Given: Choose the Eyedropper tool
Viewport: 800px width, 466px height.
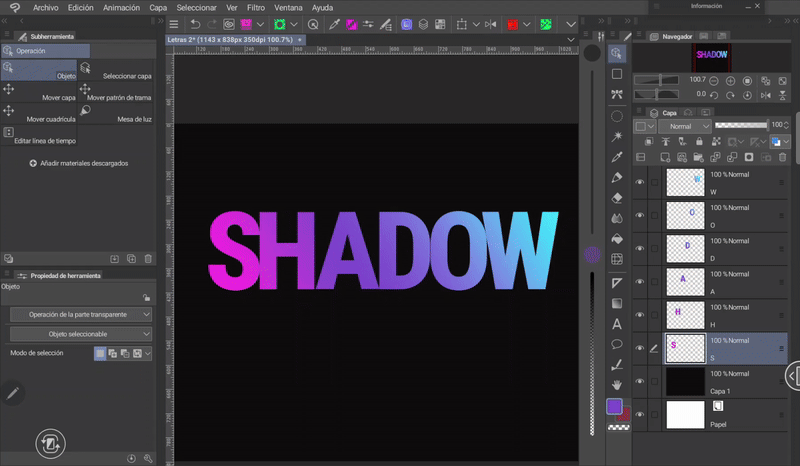Looking at the screenshot, I should (x=617, y=157).
